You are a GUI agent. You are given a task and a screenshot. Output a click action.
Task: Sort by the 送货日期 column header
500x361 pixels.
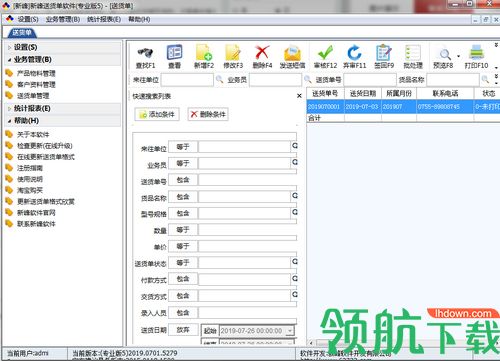click(363, 94)
